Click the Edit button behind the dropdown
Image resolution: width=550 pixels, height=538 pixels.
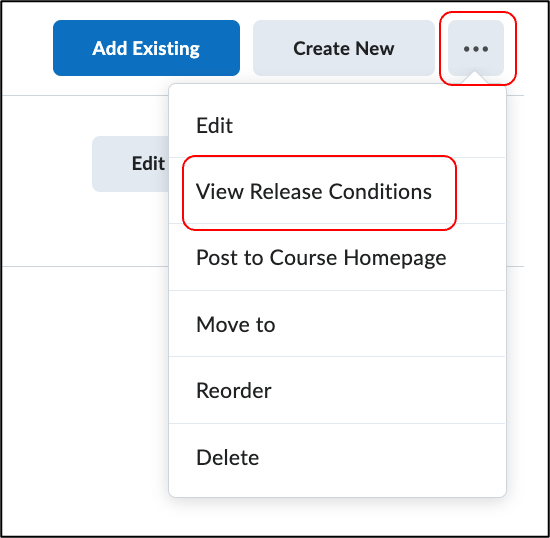(130, 164)
